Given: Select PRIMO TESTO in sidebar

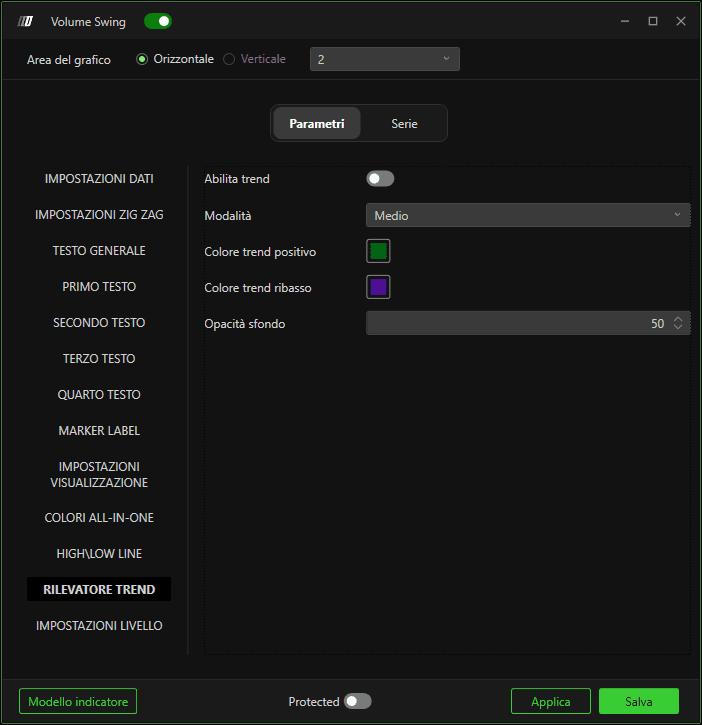Looking at the screenshot, I should point(99,287).
